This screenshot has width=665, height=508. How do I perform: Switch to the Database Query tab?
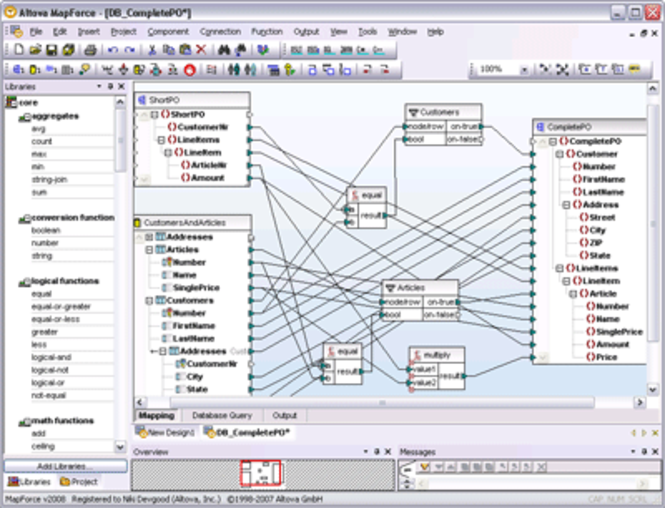click(222, 416)
